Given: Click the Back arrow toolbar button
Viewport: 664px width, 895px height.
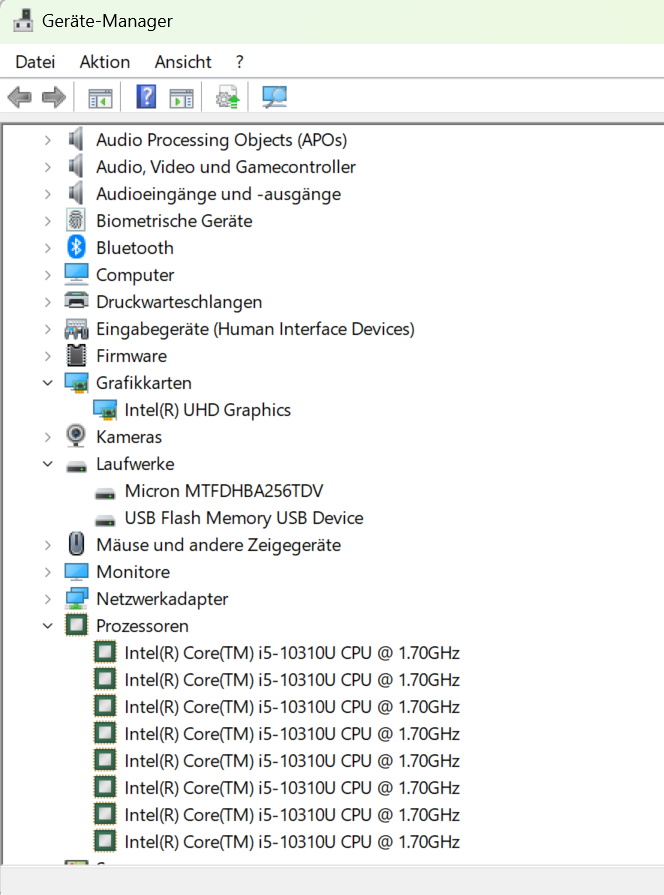Looking at the screenshot, I should click(19, 98).
